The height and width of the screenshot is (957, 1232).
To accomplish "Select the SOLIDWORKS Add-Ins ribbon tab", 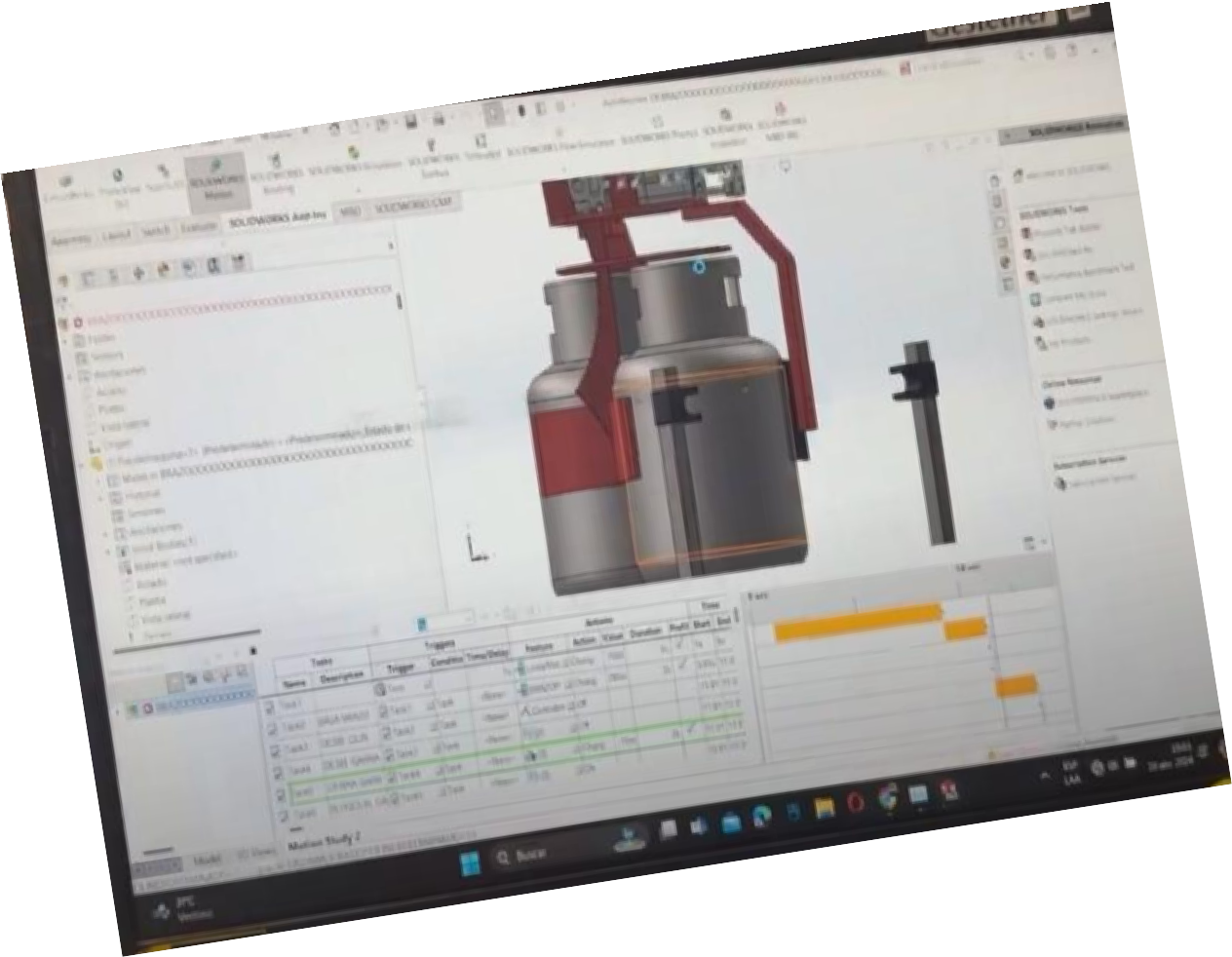I will point(278,220).
